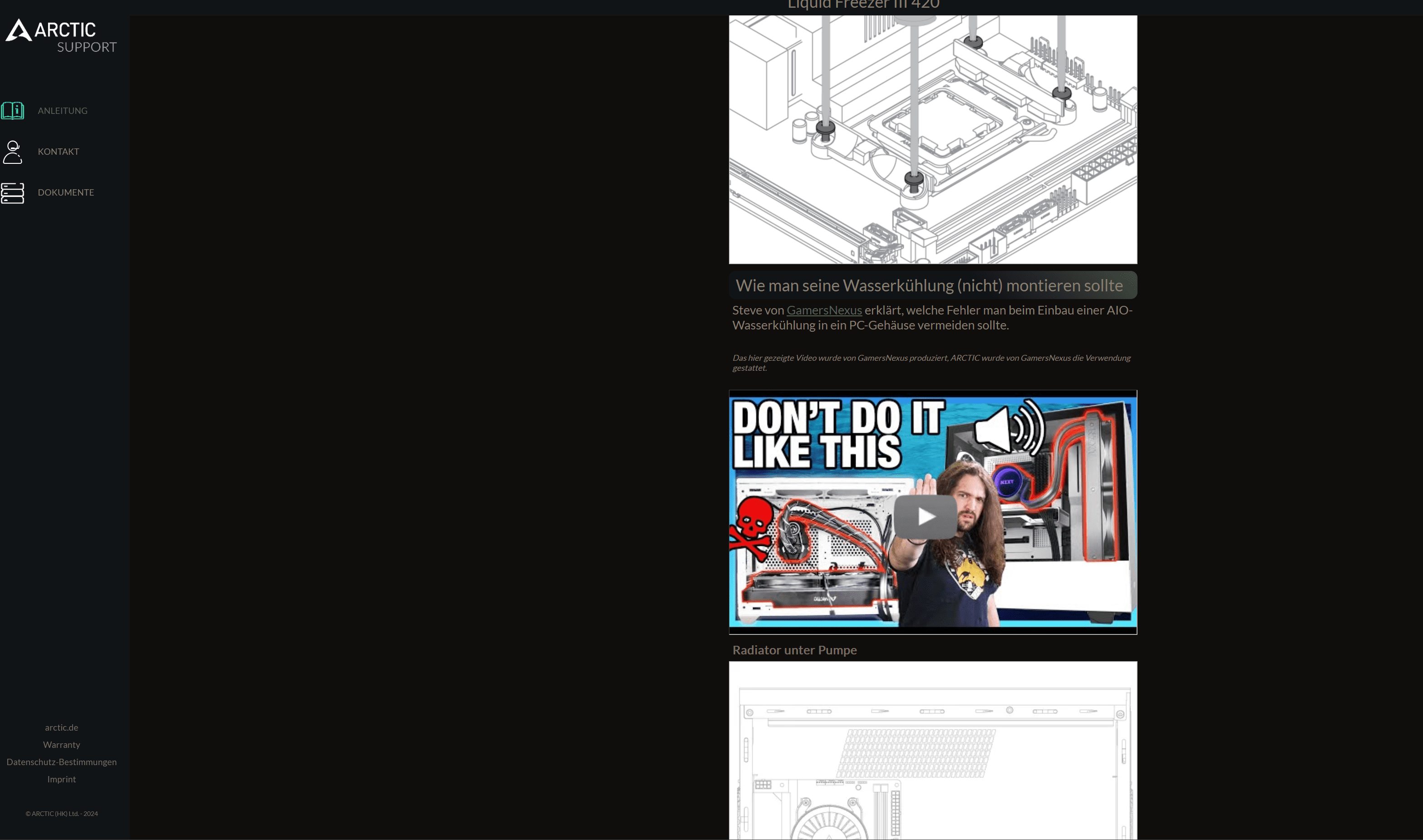The height and width of the screenshot is (840, 1423).
Task: Visit the arctic.de footer link
Action: (61, 727)
